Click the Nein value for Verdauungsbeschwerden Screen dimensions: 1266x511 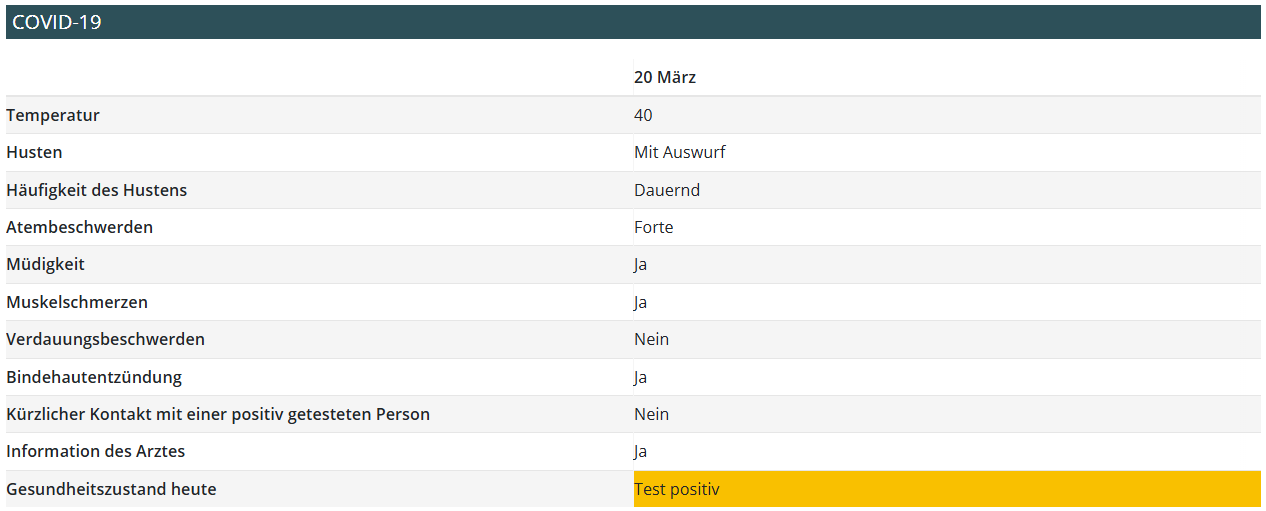pyautogui.click(x=652, y=339)
